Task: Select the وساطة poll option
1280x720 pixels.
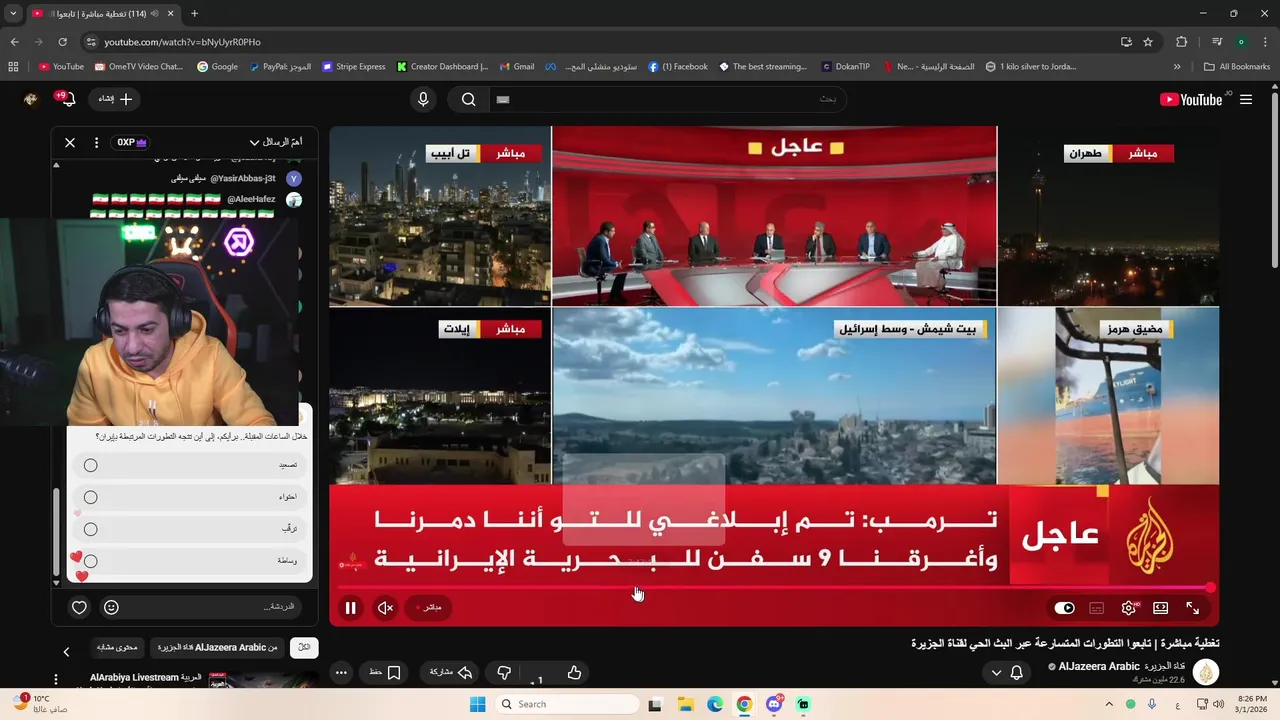Action: pos(190,561)
